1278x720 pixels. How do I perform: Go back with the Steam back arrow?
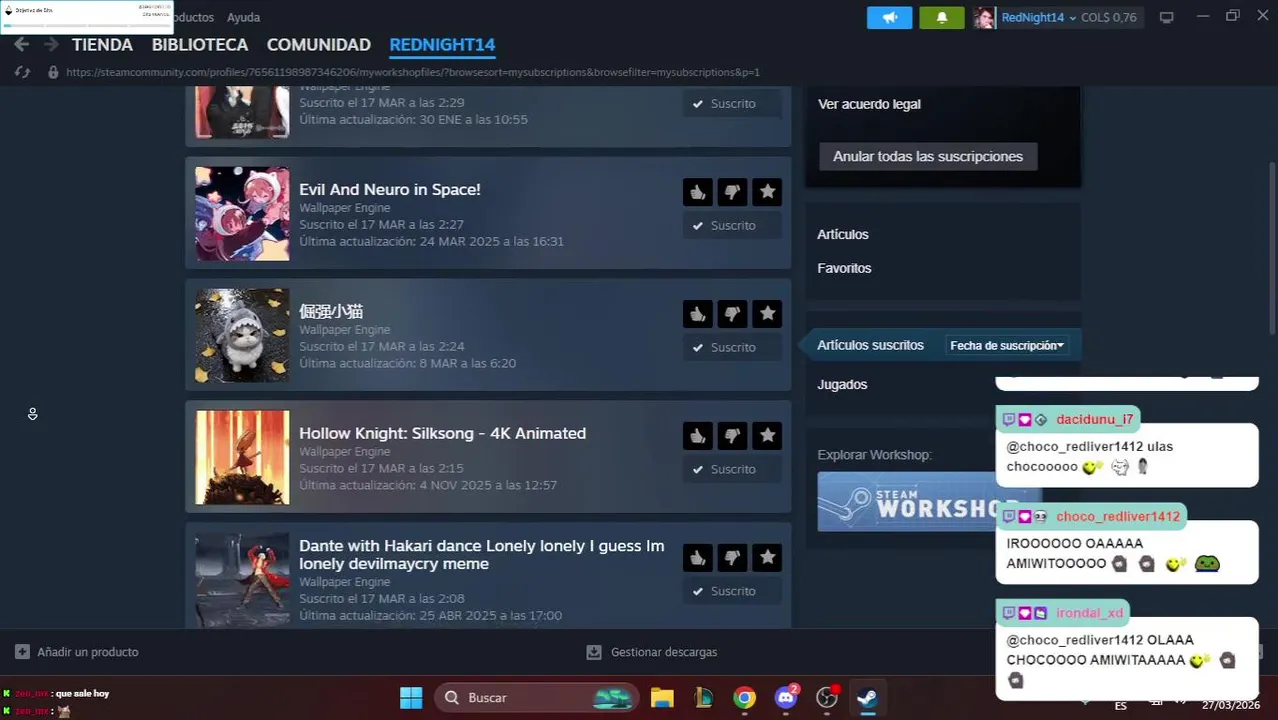[21, 45]
